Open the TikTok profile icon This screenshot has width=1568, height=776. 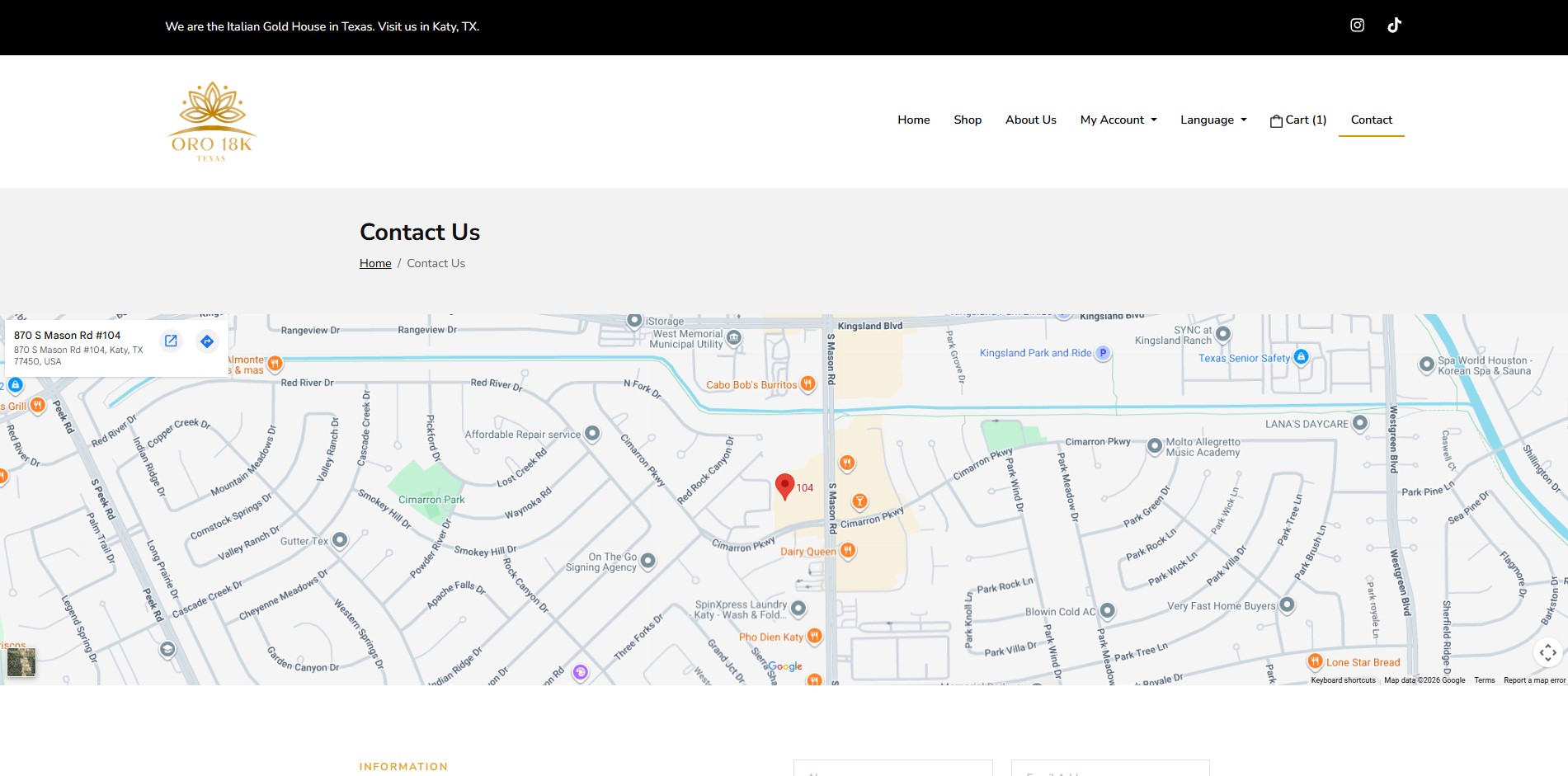click(x=1394, y=26)
